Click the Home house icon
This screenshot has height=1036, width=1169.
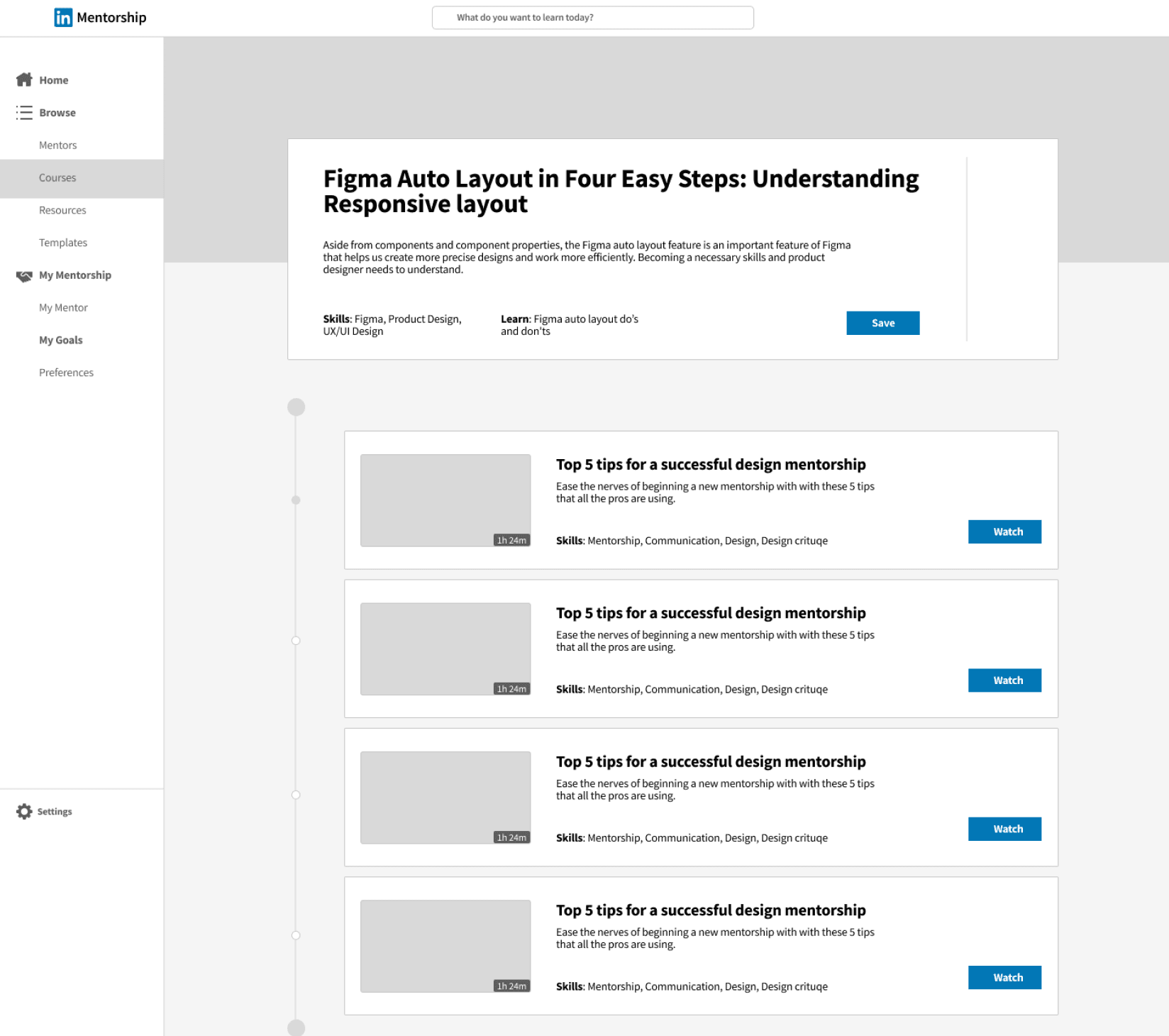[24, 79]
